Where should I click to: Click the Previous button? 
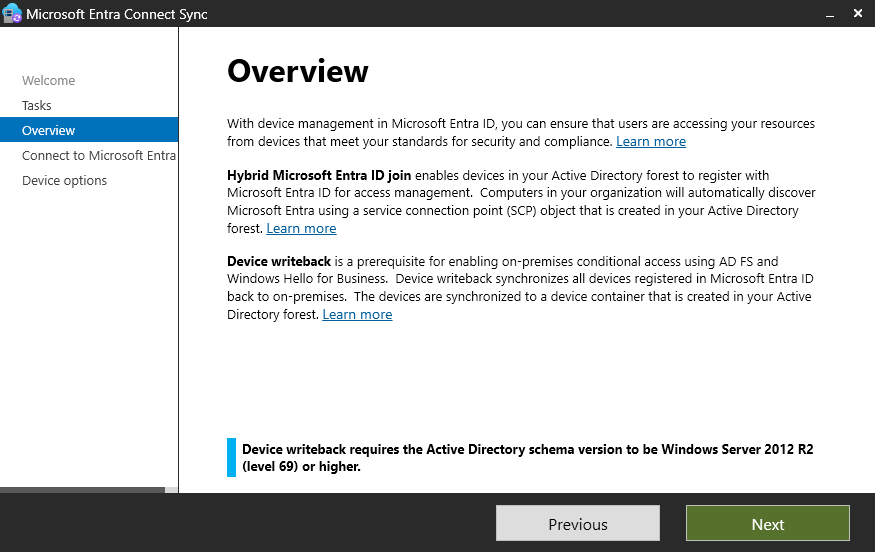point(578,524)
